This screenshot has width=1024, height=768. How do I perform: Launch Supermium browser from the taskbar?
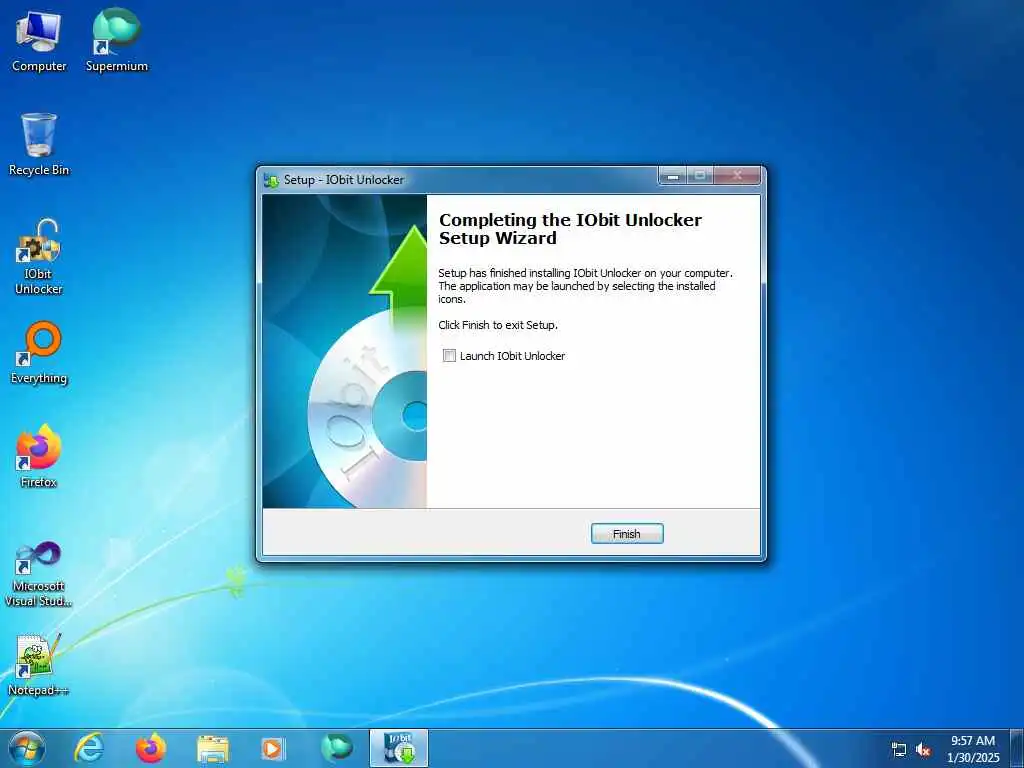pyautogui.click(x=336, y=748)
